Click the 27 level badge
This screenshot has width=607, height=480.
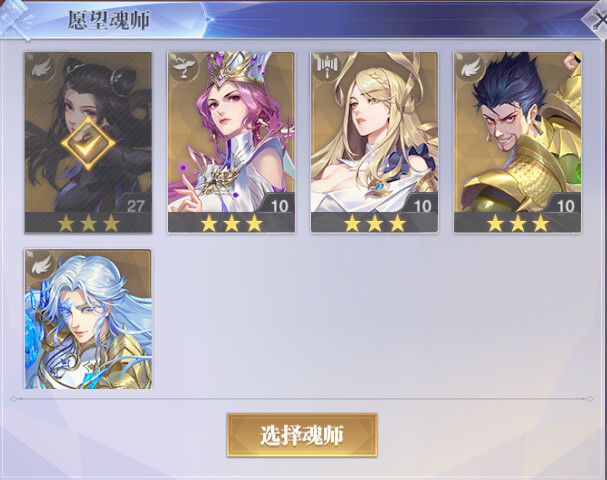point(134,206)
